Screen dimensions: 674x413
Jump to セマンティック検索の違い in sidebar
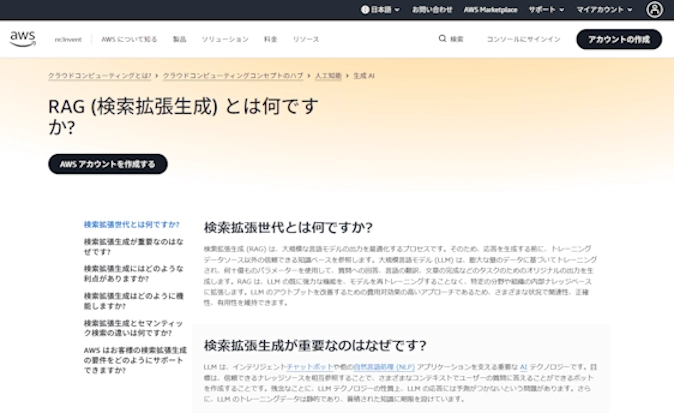click(x=134, y=328)
